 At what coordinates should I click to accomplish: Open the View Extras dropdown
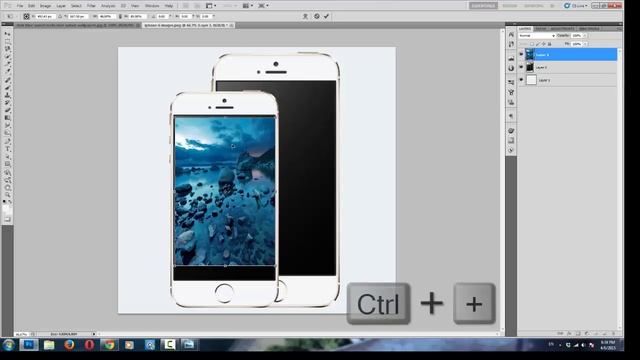click(x=211, y=6)
